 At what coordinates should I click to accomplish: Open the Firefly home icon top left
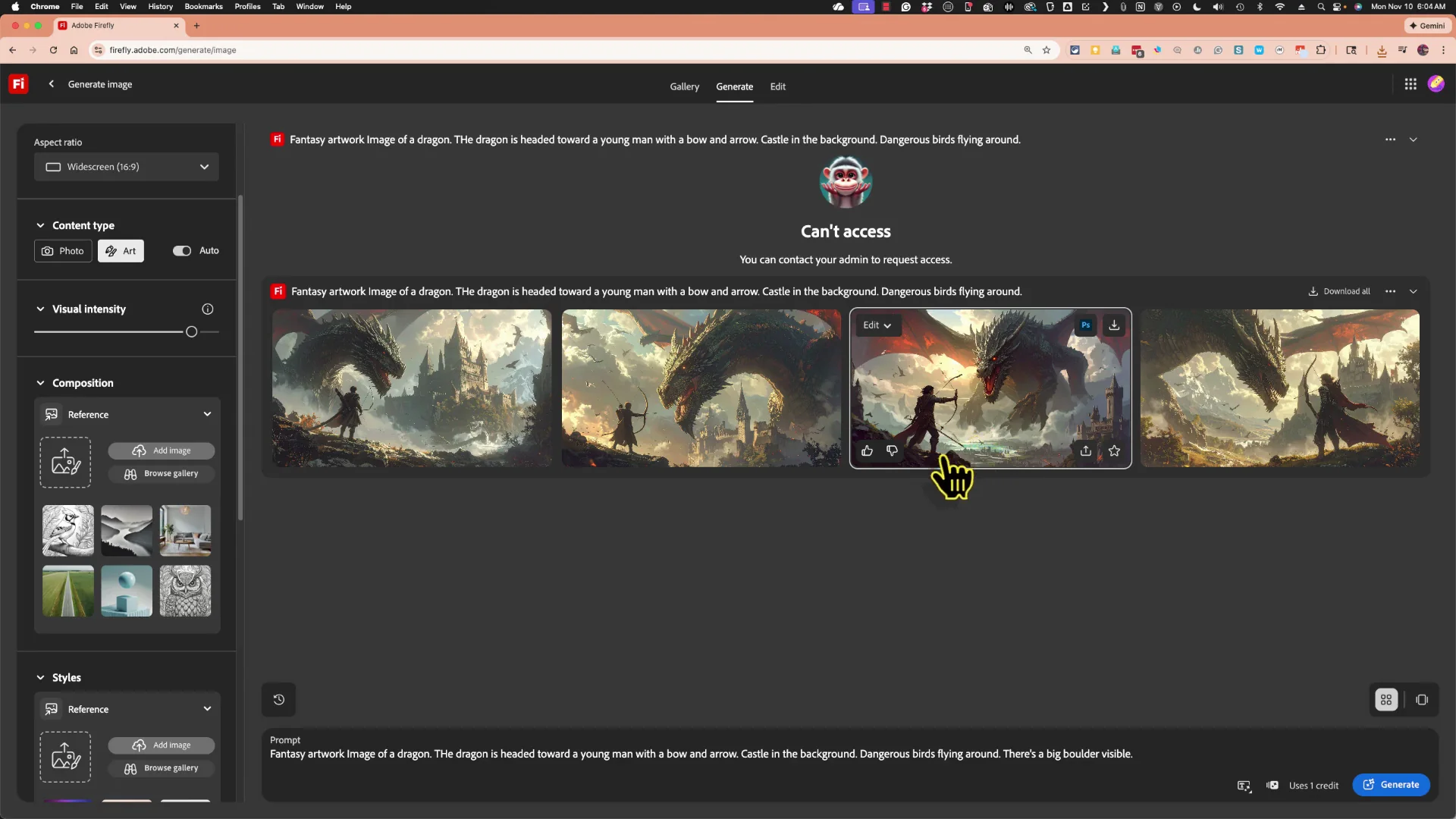pyautogui.click(x=17, y=83)
